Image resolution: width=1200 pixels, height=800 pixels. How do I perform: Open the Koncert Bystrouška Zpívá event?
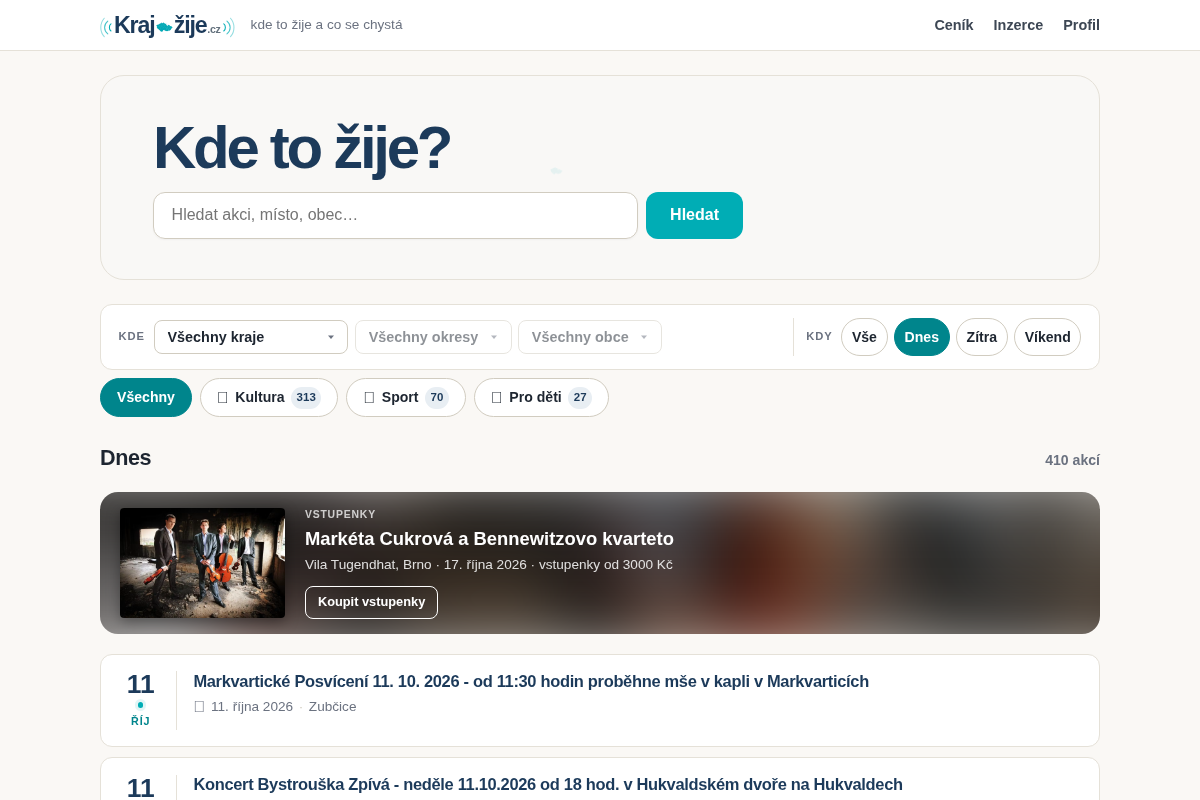click(x=548, y=784)
